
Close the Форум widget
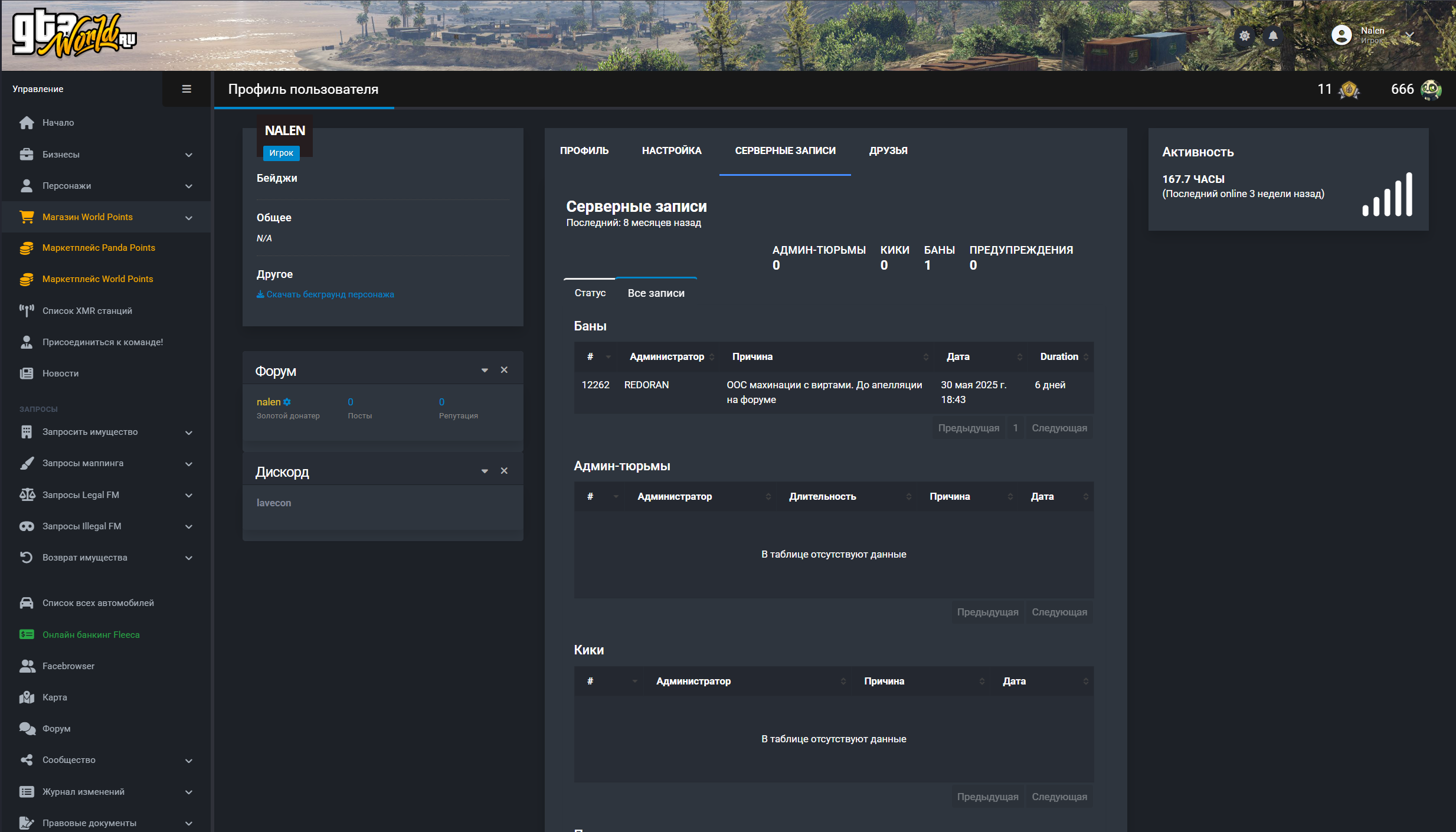pyautogui.click(x=504, y=370)
